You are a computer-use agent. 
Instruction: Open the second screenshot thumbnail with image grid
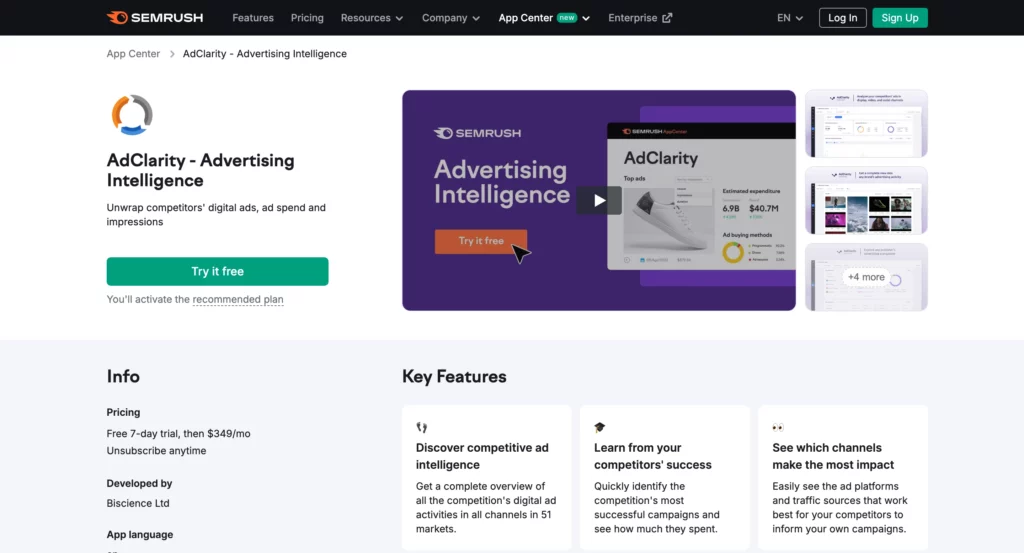point(866,200)
